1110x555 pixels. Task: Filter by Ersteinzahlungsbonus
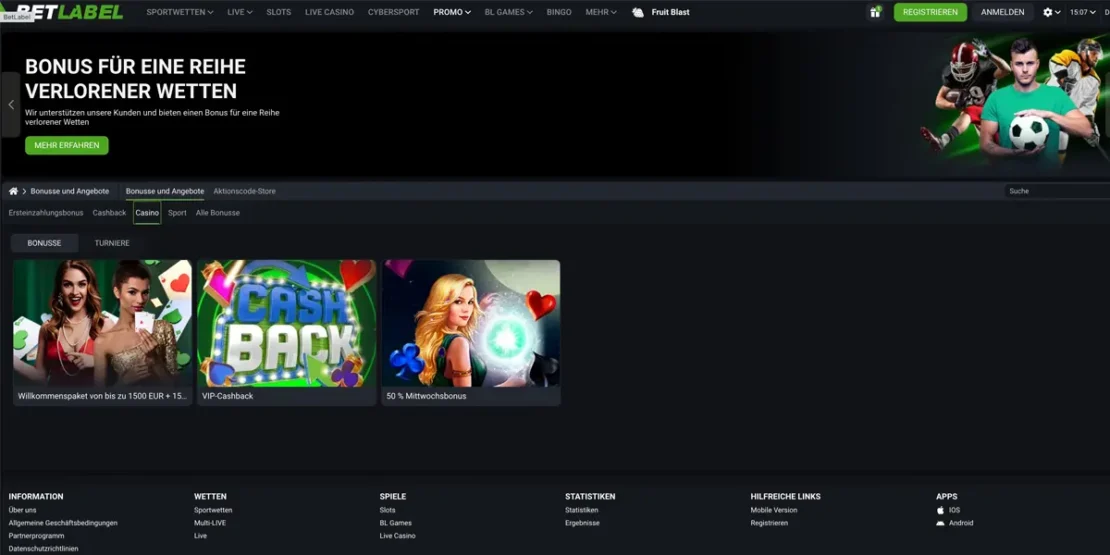(x=46, y=212)
